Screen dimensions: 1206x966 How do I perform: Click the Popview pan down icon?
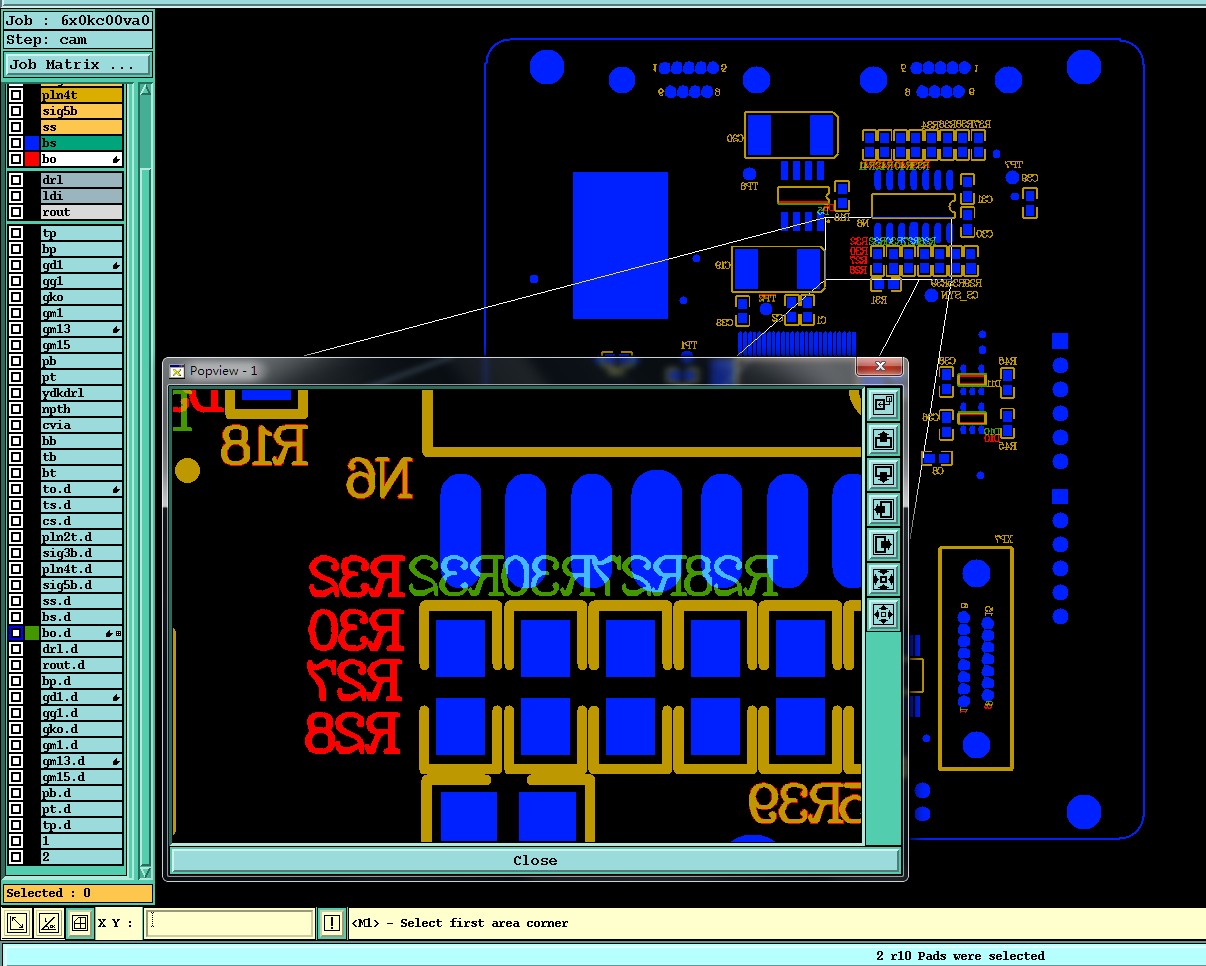(883, 474)
